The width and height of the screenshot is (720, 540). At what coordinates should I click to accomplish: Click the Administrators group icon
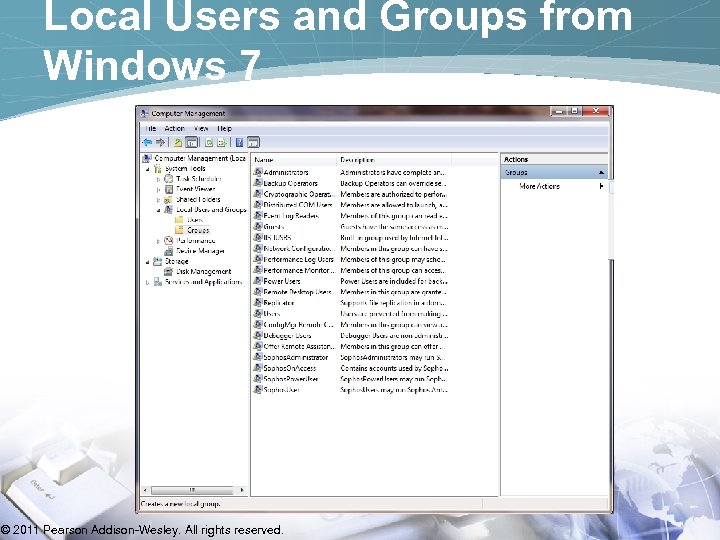tap(258, 172)
